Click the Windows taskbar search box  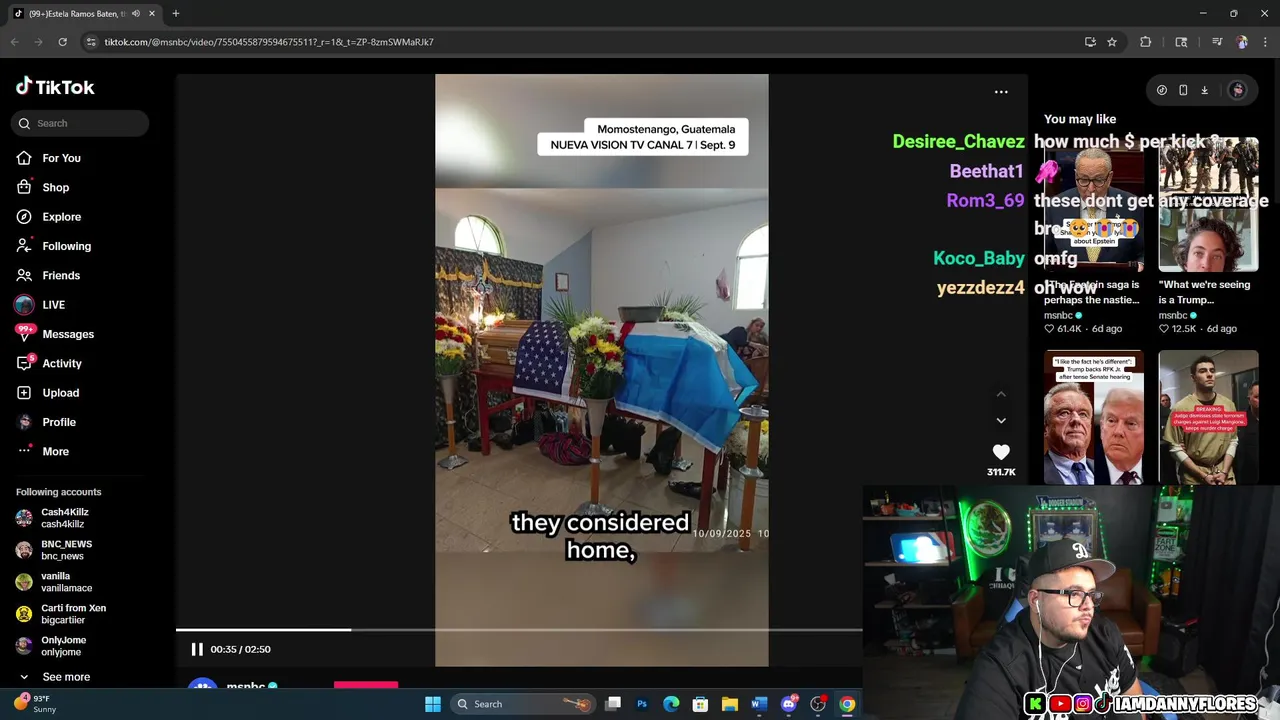click(523, 704)
